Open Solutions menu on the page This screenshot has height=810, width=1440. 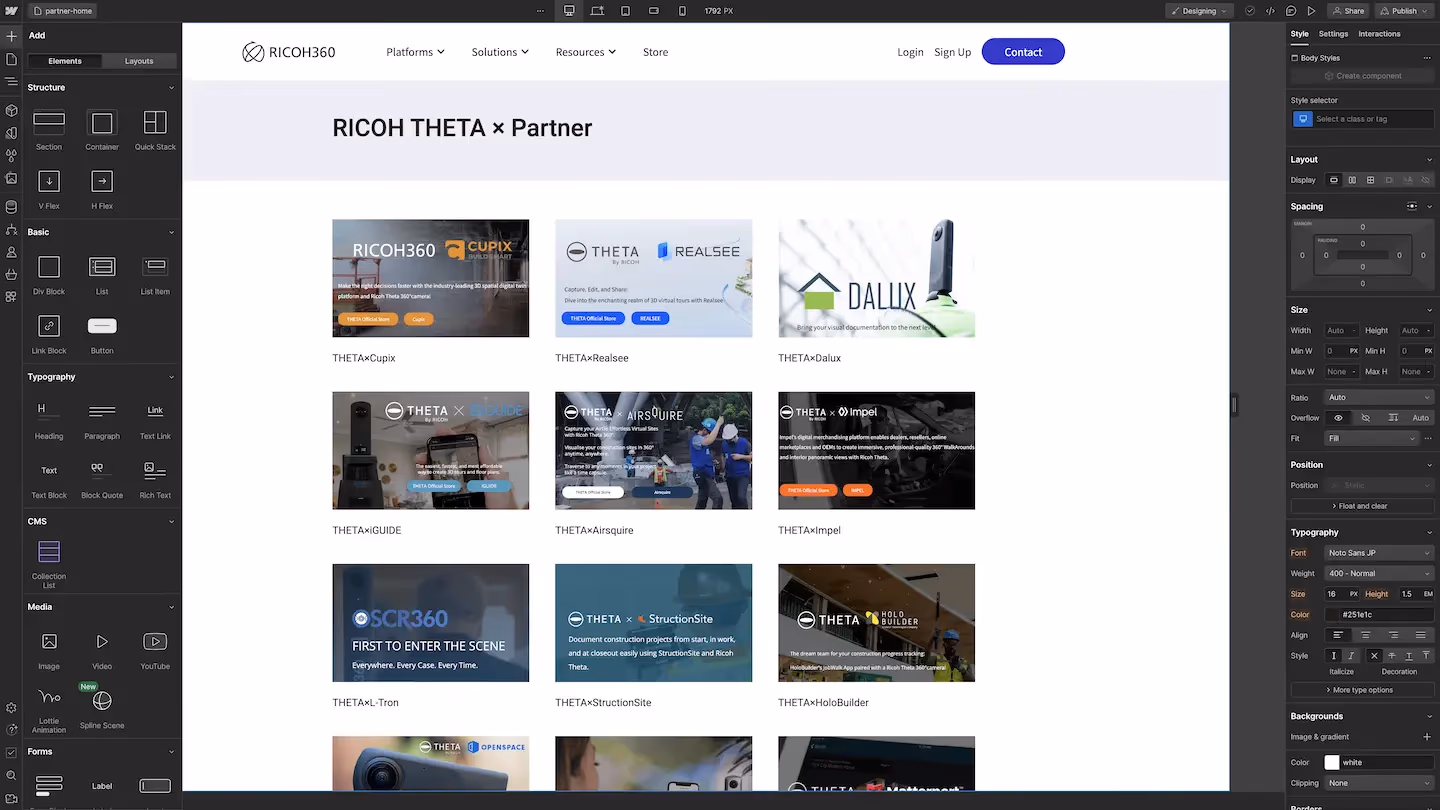point(500,52)
